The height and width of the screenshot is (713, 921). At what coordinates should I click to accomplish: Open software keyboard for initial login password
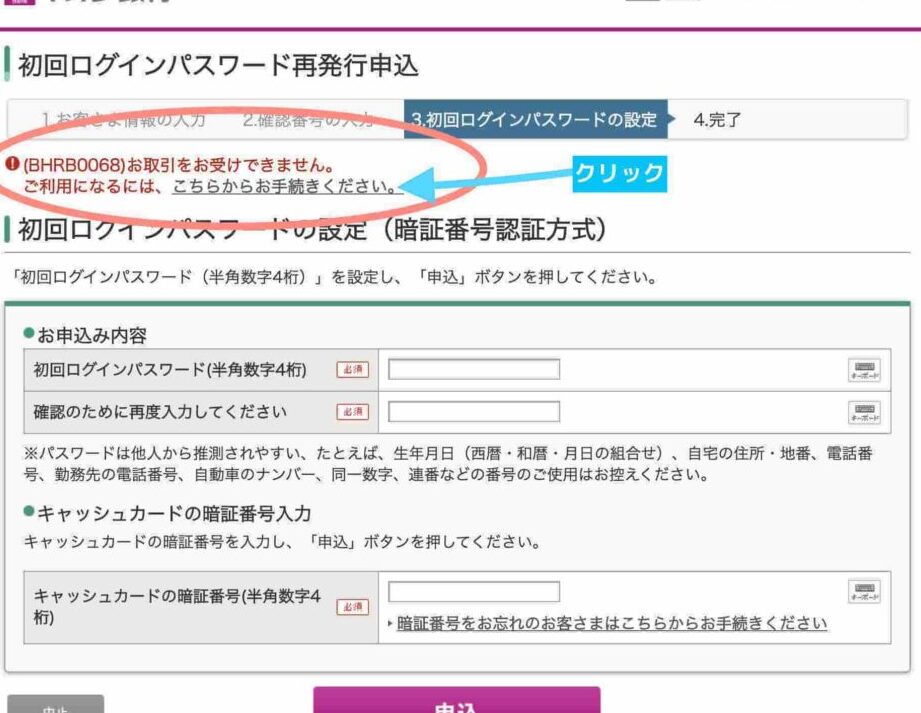(864, 370)
